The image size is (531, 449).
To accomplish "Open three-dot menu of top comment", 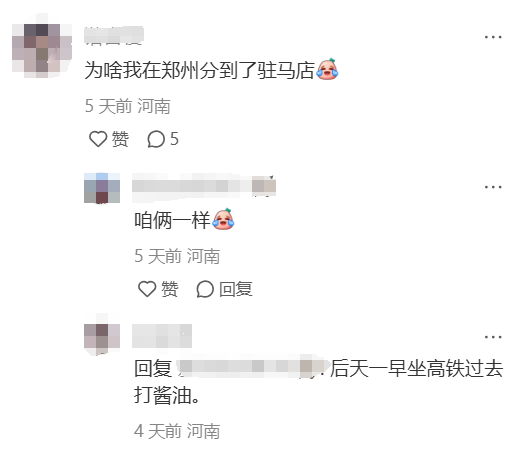I will pyautogui.click(x=493, y=37).
